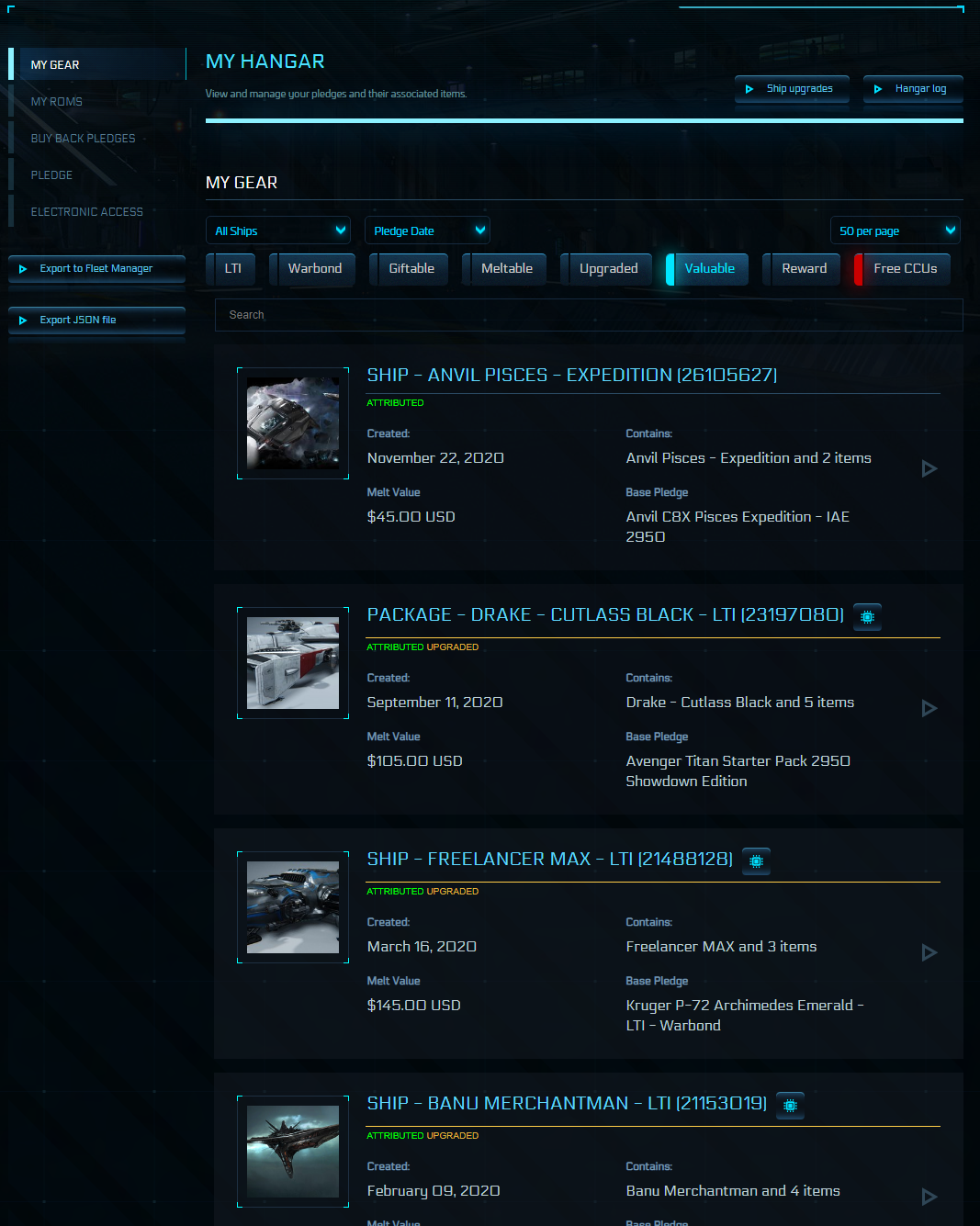Screen dimensions: 980x1226
Task: Open Ship - Banu Merchantman - LTI title
Action: (567, 1103)
